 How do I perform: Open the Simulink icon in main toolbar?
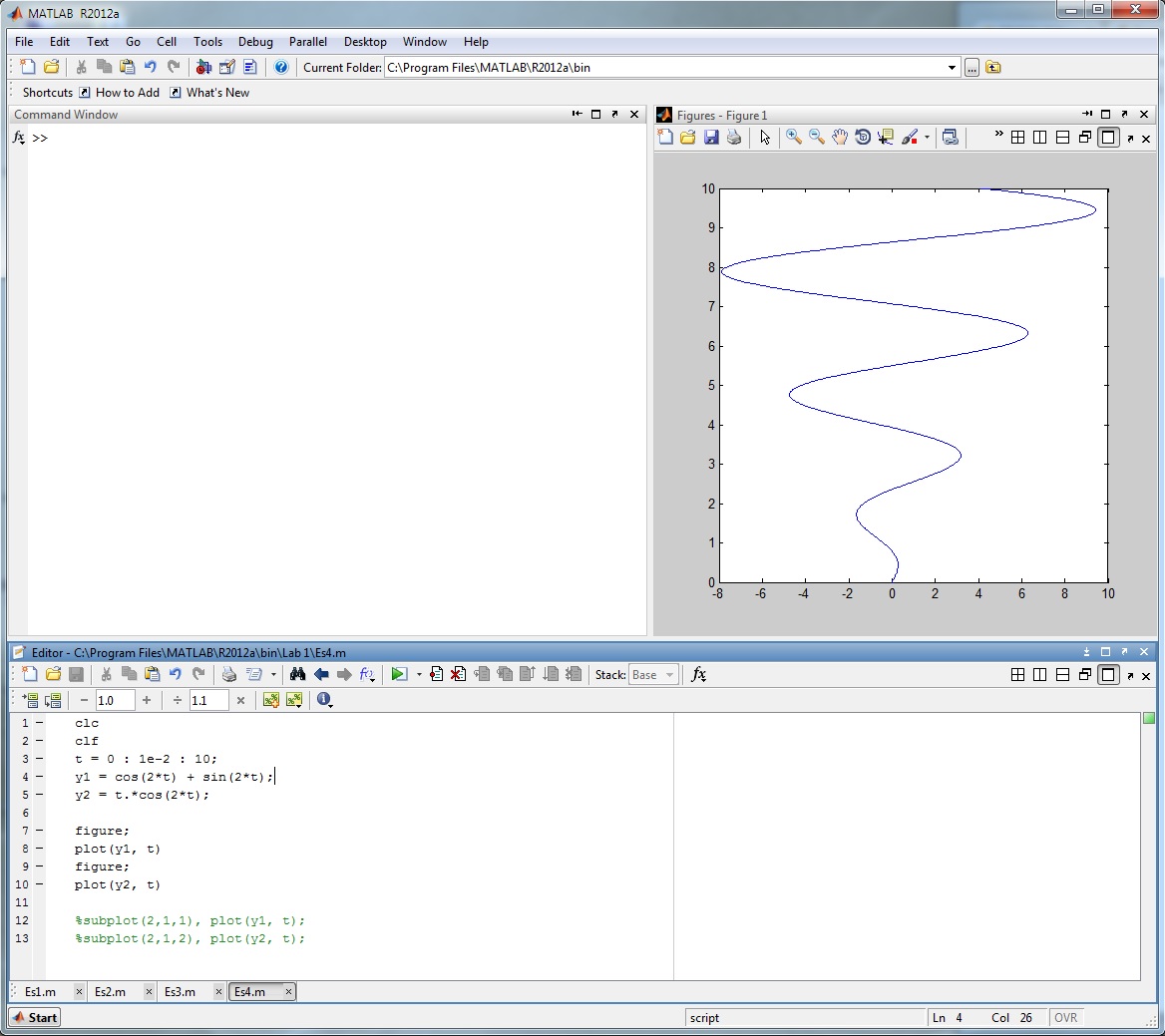point(203,68)
